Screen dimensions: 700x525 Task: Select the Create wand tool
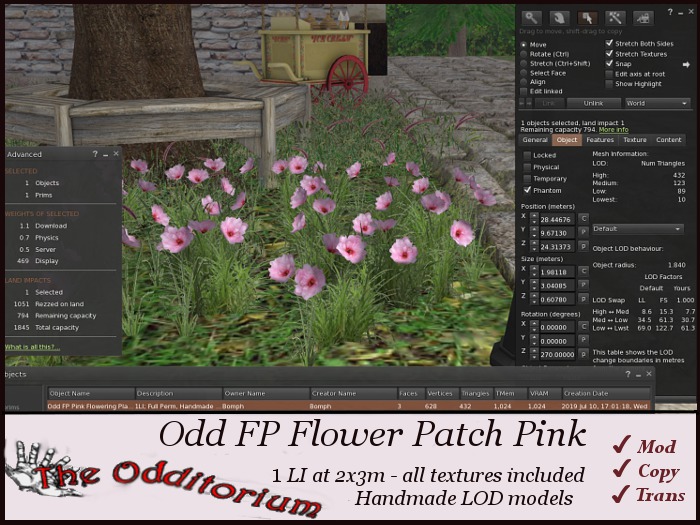click(x=615, y=18)
